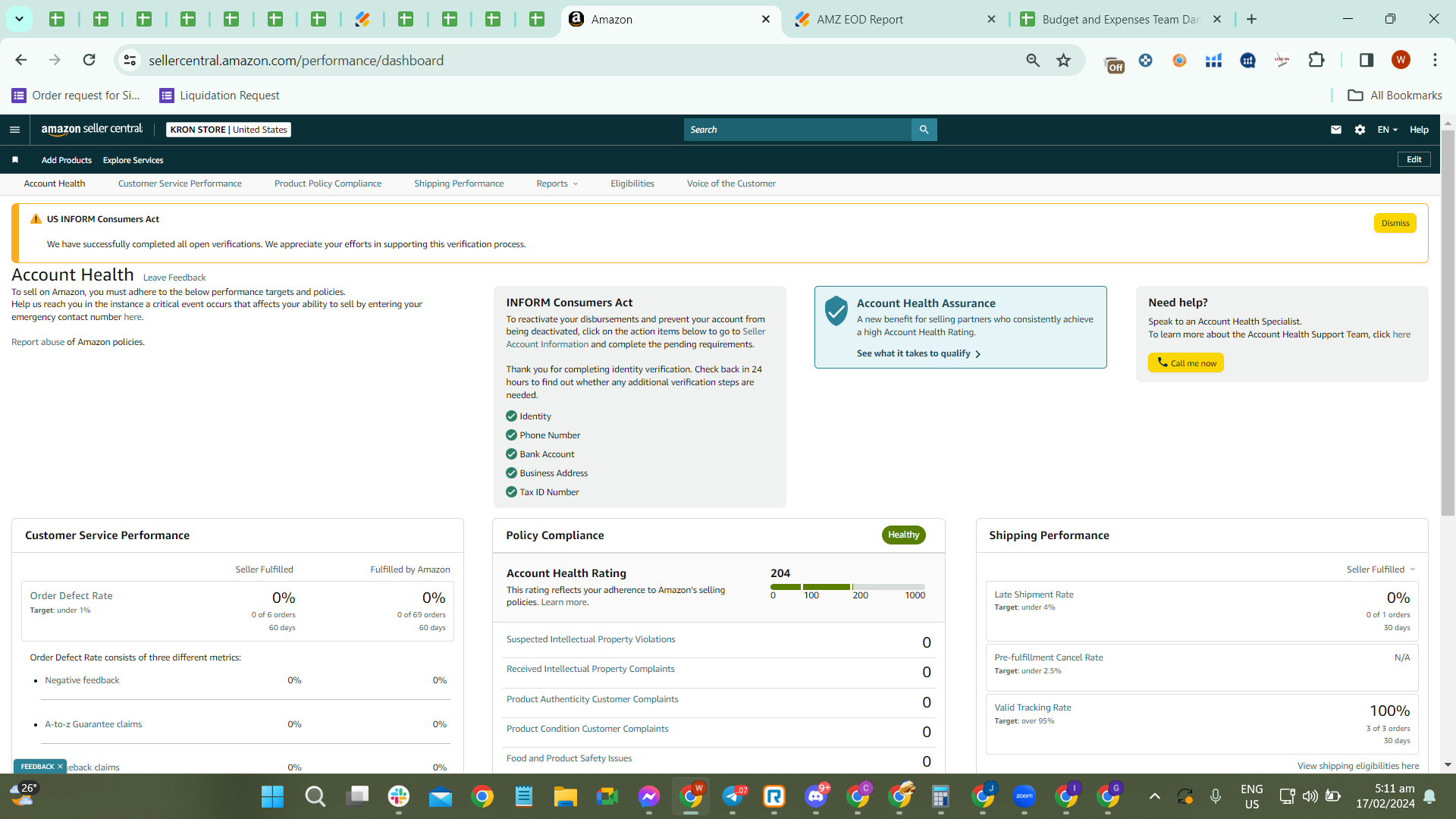Open the Shipping Performance menu item
Screen dimensions: 1456x819
(x=459, y=184)
